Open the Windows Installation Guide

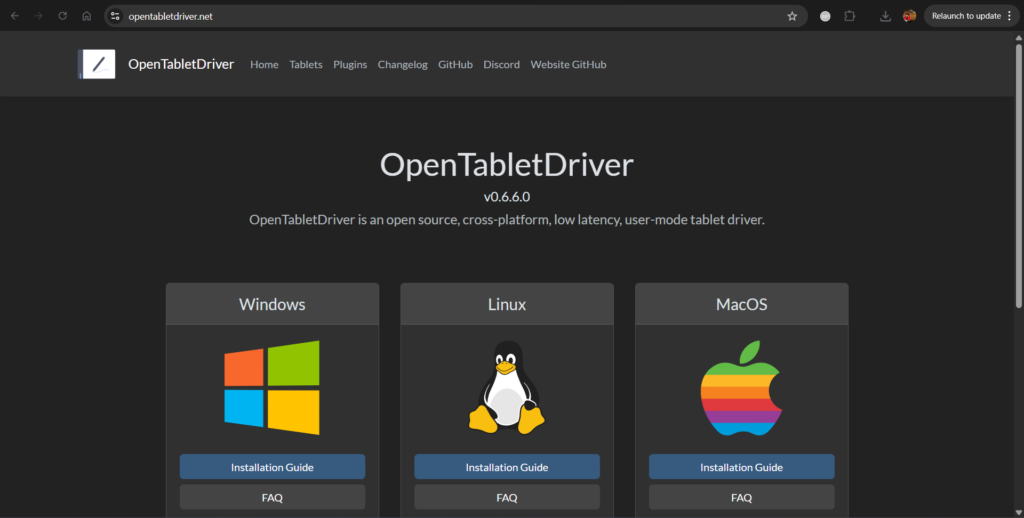coord(272,467)
